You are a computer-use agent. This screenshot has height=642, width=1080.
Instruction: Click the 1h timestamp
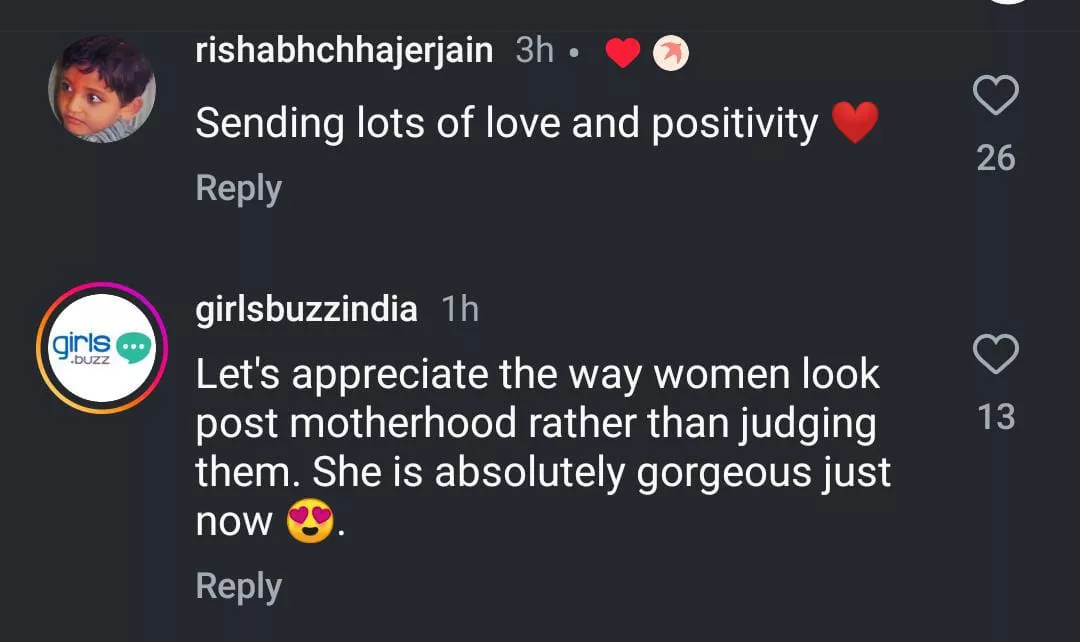pyautogui.click(x=460, y=309)
